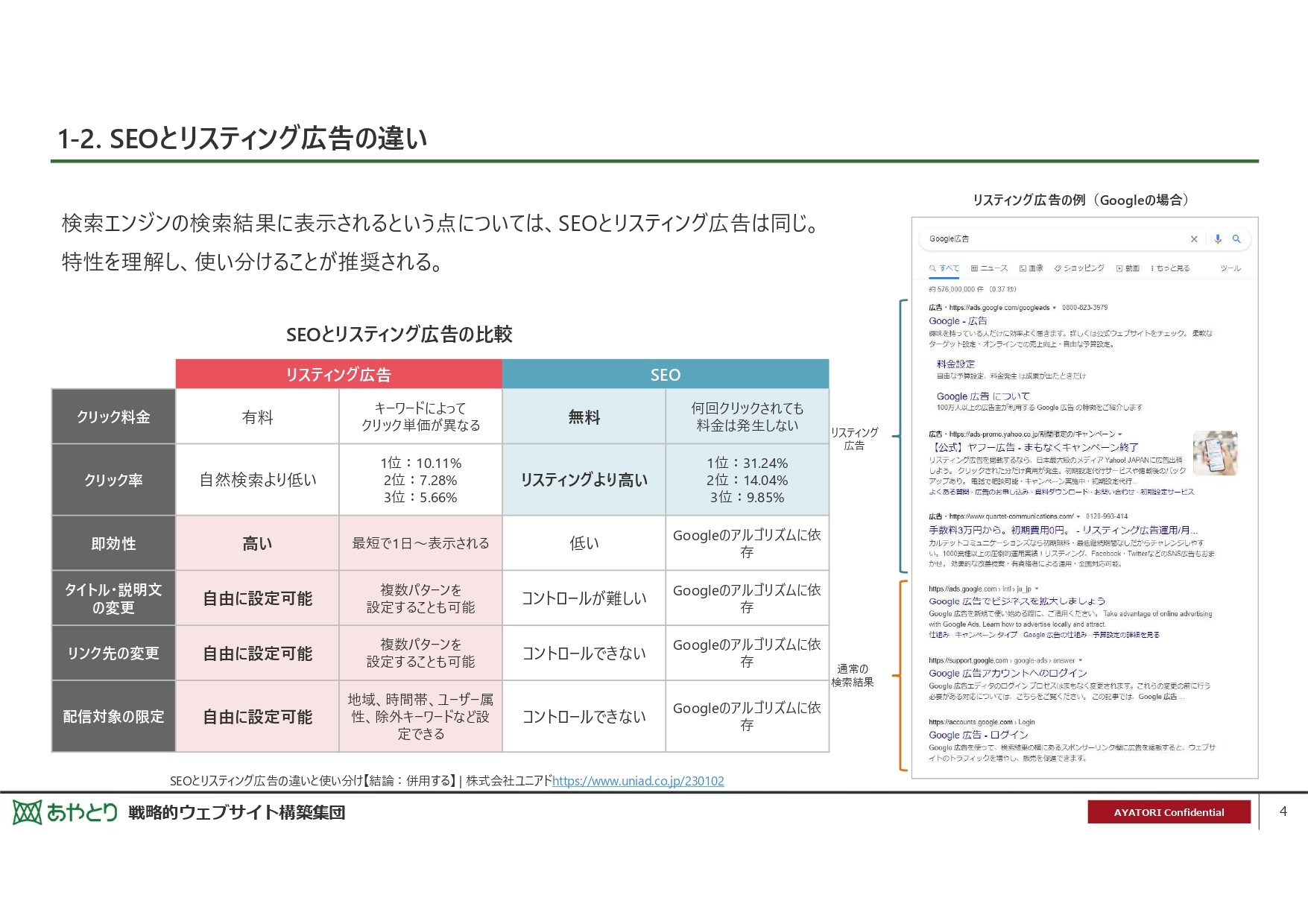This screenshot has height=924, width=1308.
Task: Click the video play icon beside 動画
Action: pyautogui.click(x=1119, y=268)
